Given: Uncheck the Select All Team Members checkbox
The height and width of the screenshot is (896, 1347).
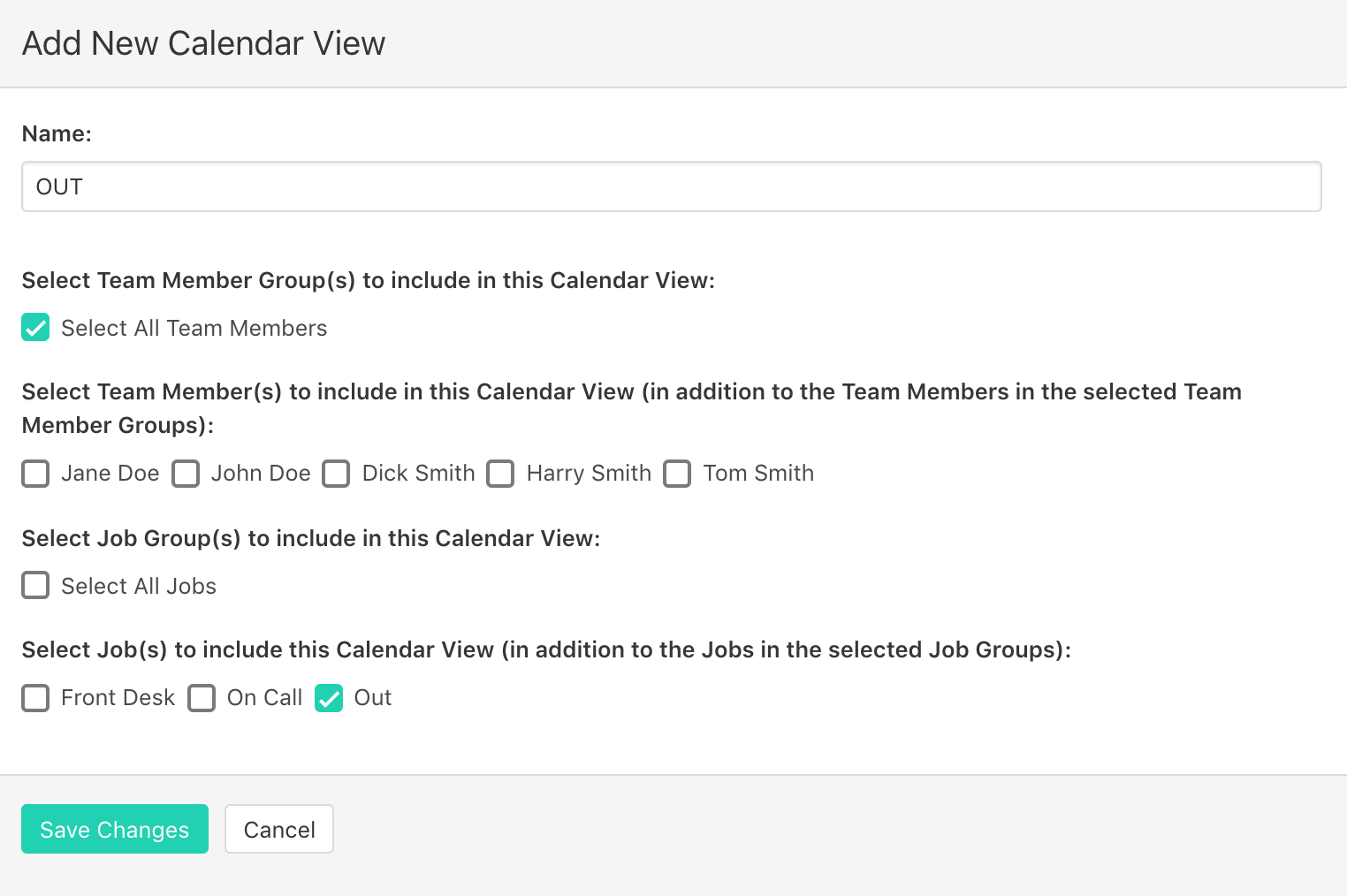Looking at the screenshot, I should tap(35, 328).
